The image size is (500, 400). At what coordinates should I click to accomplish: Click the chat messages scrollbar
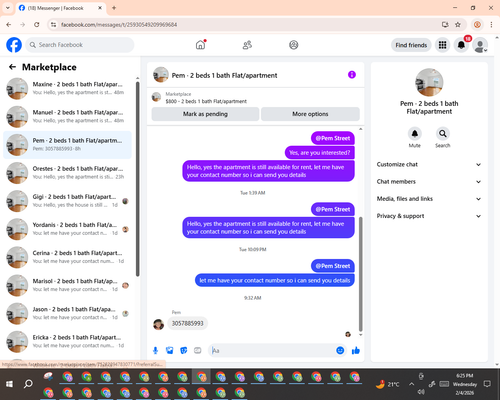tap(360, 273)
